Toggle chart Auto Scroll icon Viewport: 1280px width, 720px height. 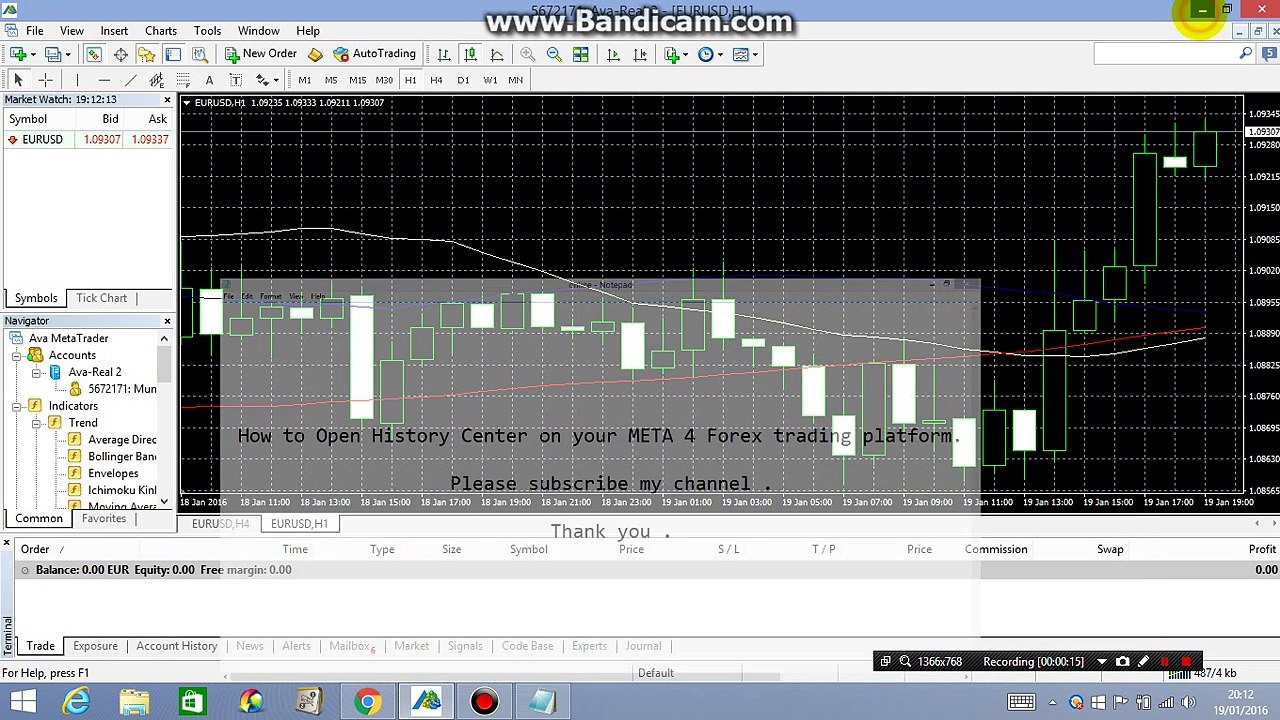(613, 54)
